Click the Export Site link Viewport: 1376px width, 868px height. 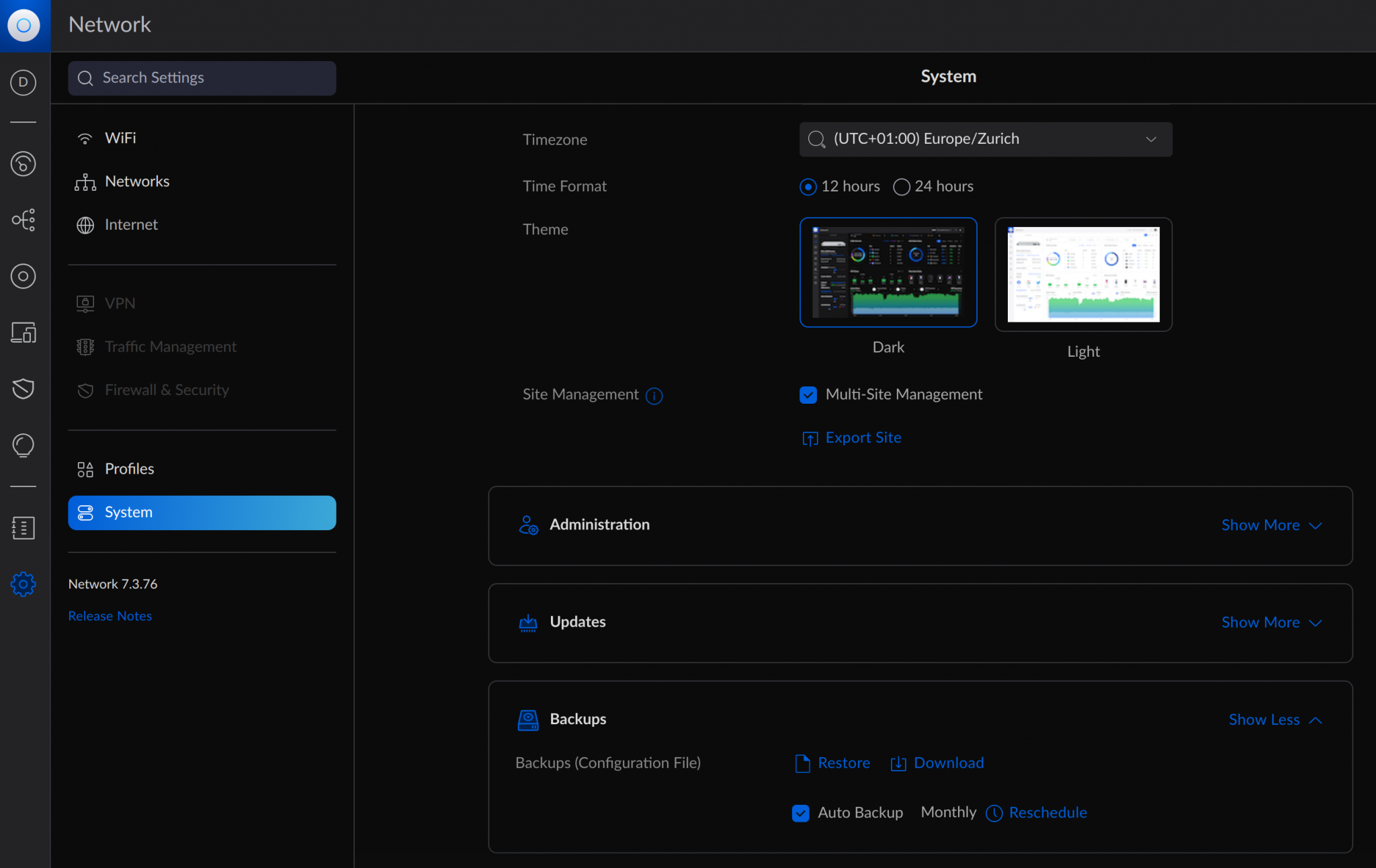[863, 437]
